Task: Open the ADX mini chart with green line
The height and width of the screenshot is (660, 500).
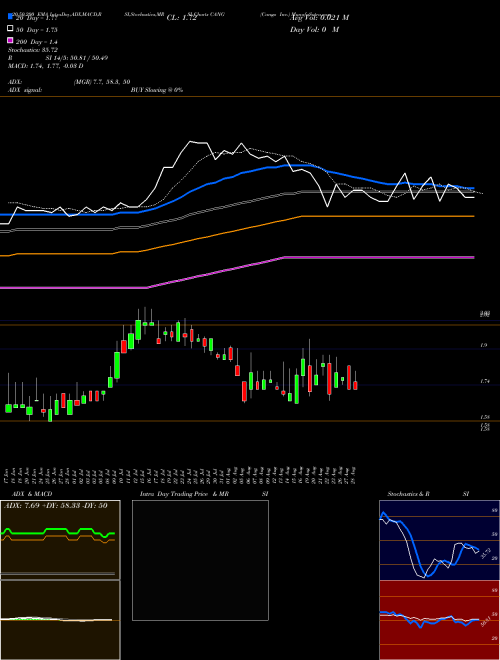Action: click(x=60, y=540)
